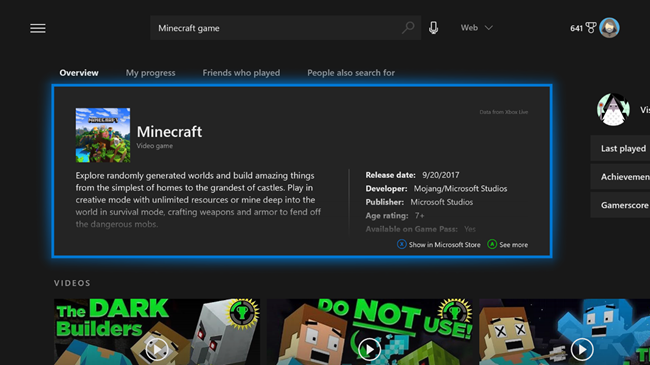Open the hamburger menu
The height and width of the screenshot is (365, 650).
[x=38, y=28]
